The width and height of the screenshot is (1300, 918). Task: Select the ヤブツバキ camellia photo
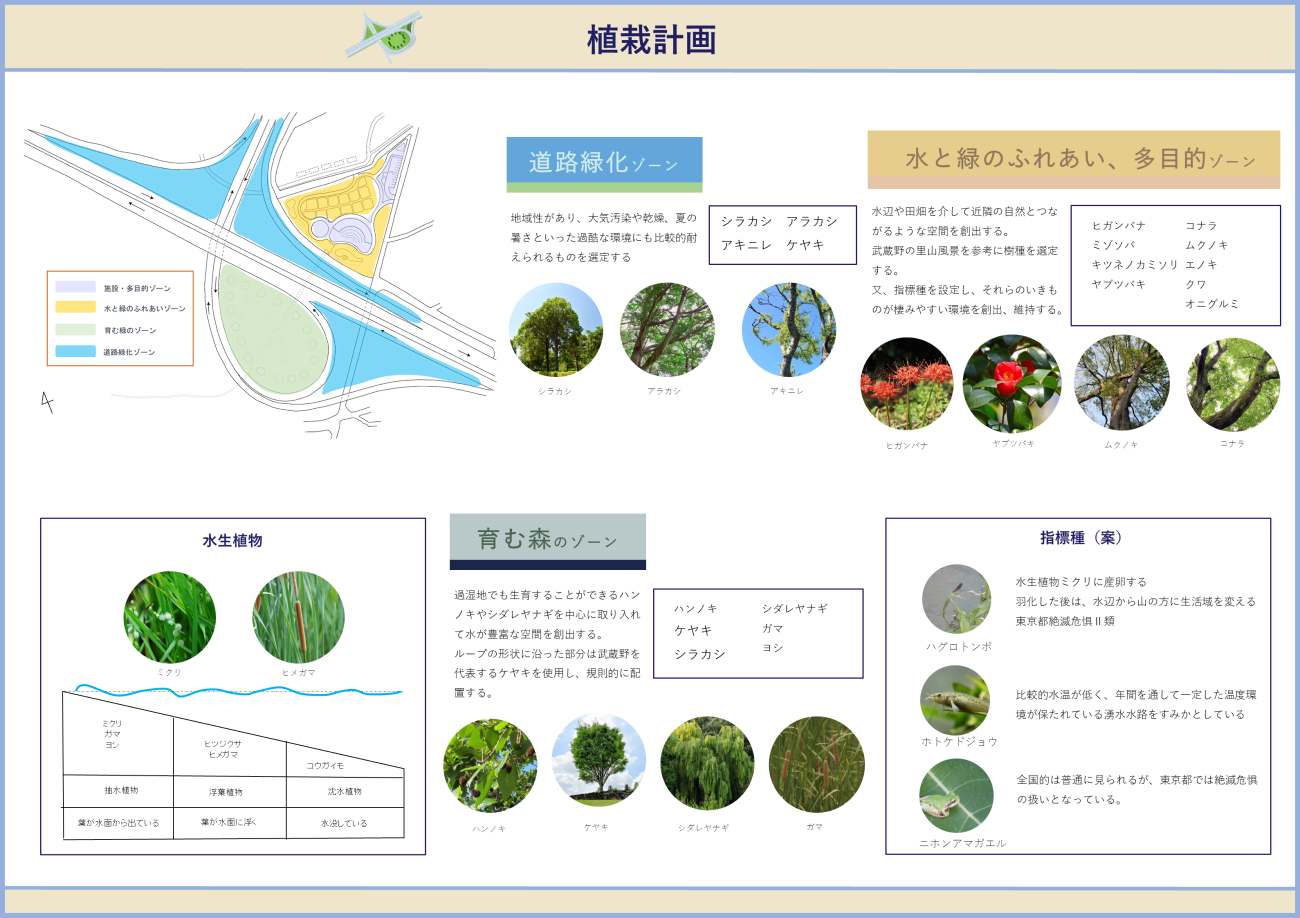pyautogui.click(x=1011, y=383)
